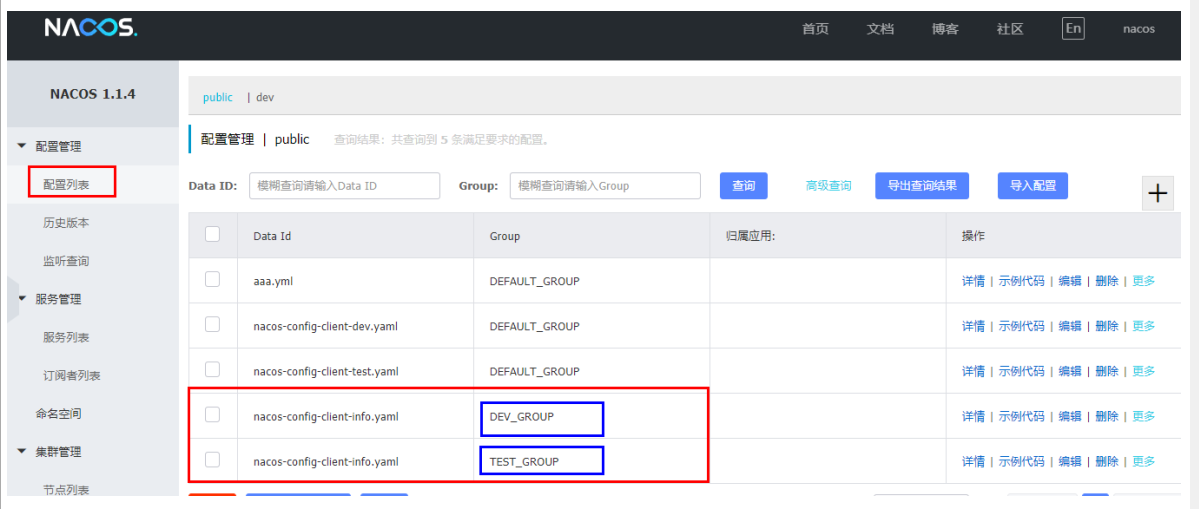The image size is (1199, 509).
Task: Click the NACOS 1.1.4 version label
Action: [x=93, y=94]
